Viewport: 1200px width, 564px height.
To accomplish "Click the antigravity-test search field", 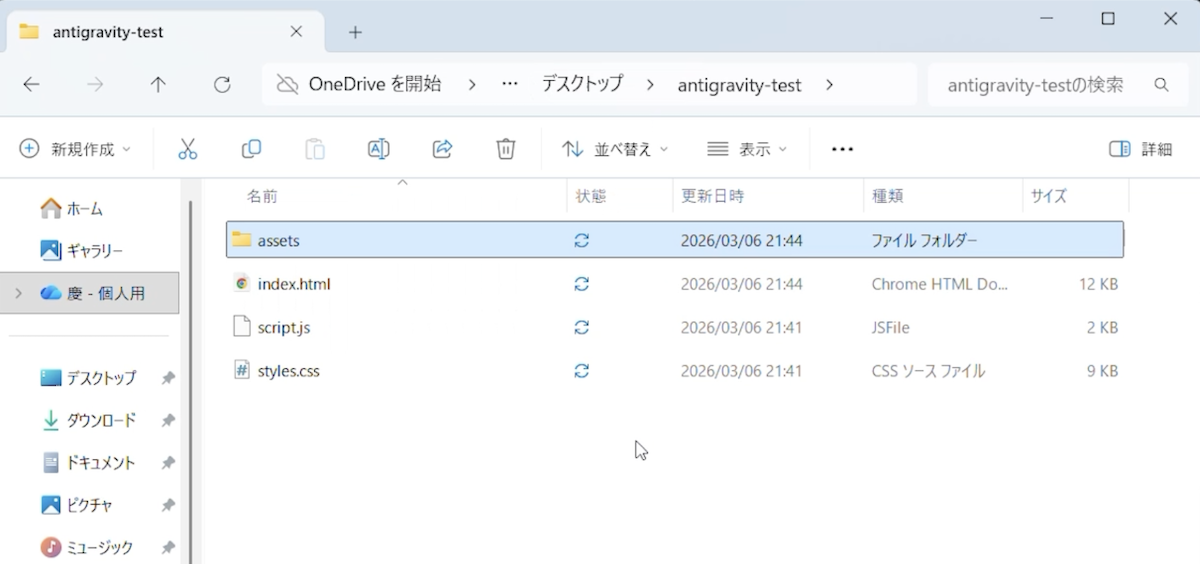I will pos(1035,85).
